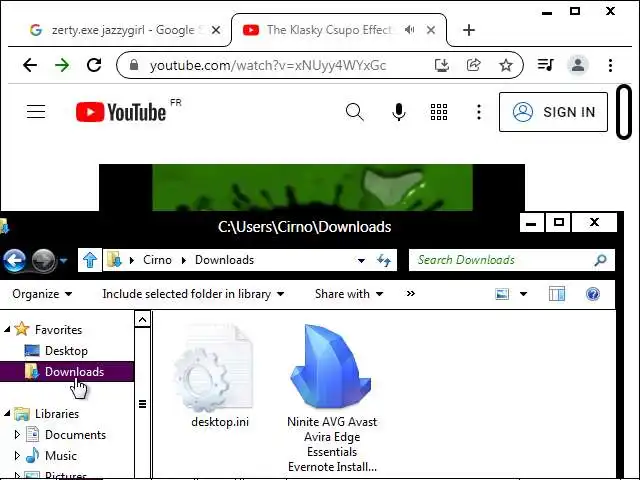Mute the tab via the speaker icon
640x480 pixels.
pos(409,30)
